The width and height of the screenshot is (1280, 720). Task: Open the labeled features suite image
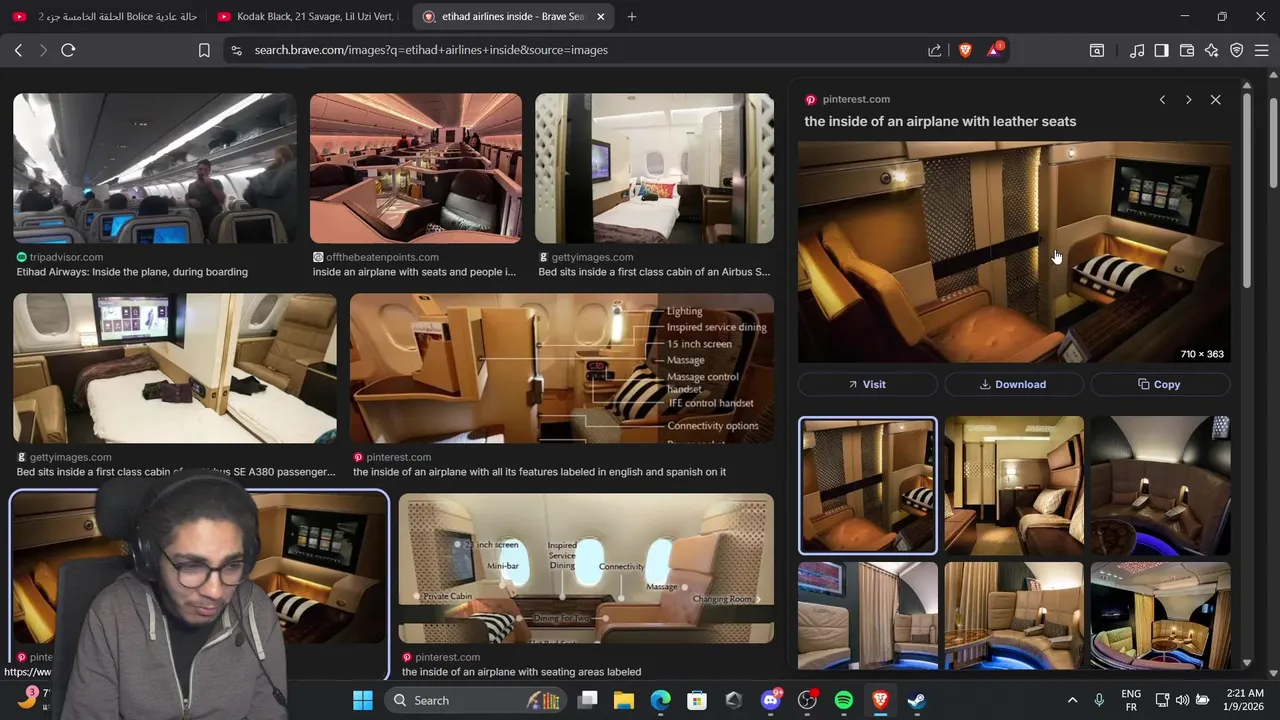pyautogui.click(x=562, y=368)
